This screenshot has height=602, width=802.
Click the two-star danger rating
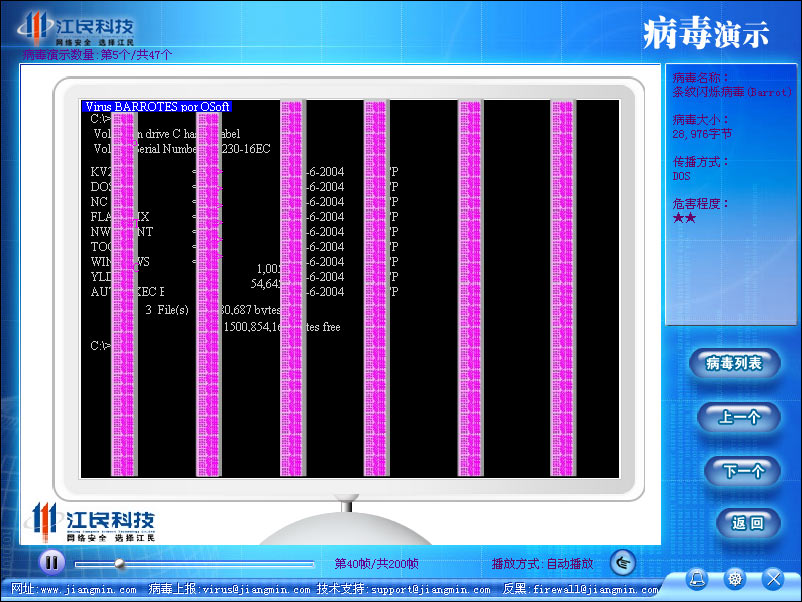684,218
